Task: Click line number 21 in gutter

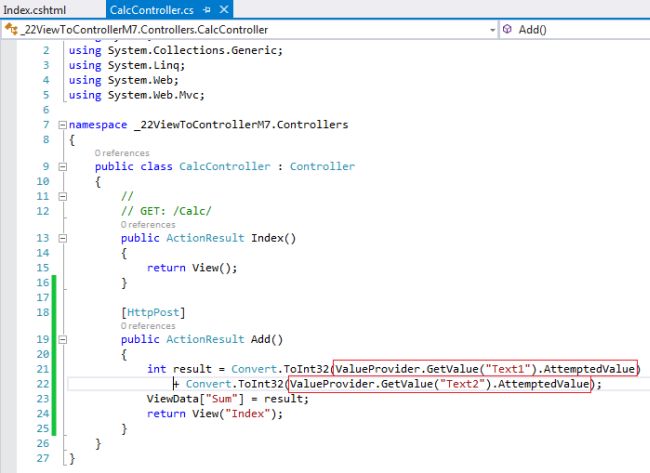Action: [x=43, y=369]
